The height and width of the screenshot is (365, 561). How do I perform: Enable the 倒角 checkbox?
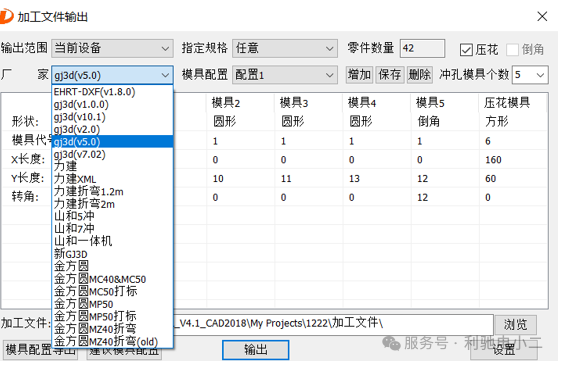click(512, 50)
